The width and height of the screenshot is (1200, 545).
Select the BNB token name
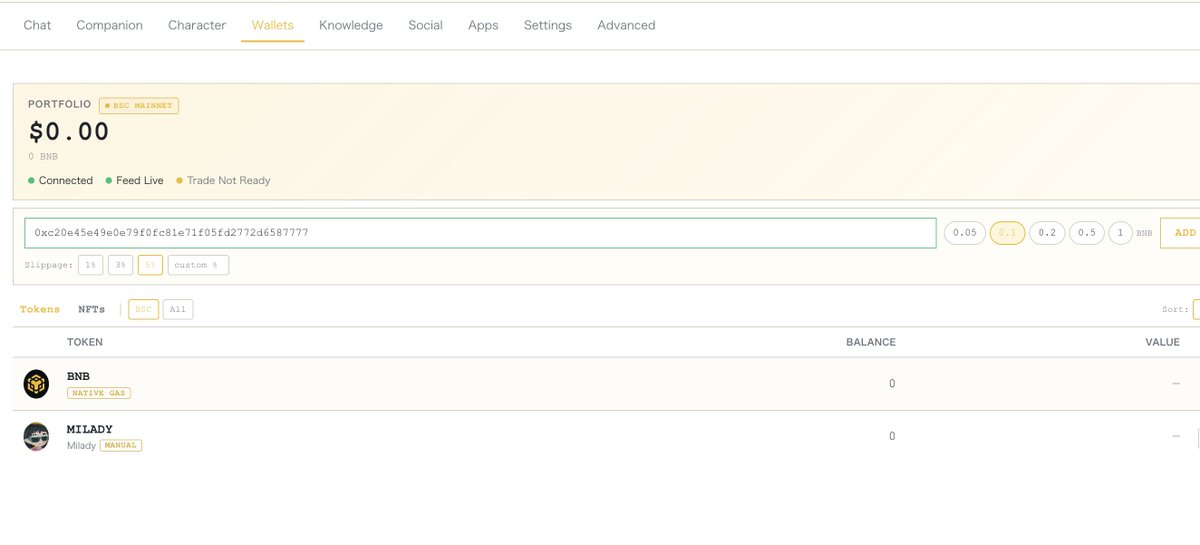(x=79, y=377)
